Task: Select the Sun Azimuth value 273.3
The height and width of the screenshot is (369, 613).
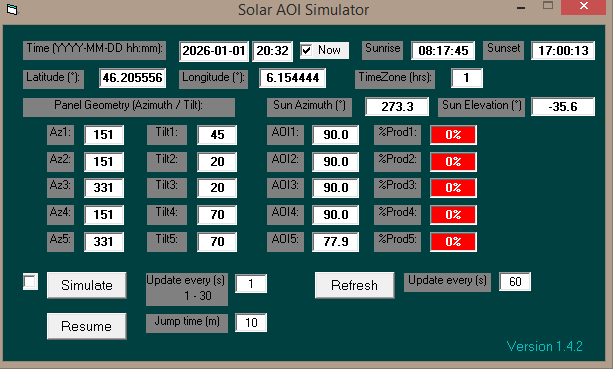Action: (x=397, y=106)
